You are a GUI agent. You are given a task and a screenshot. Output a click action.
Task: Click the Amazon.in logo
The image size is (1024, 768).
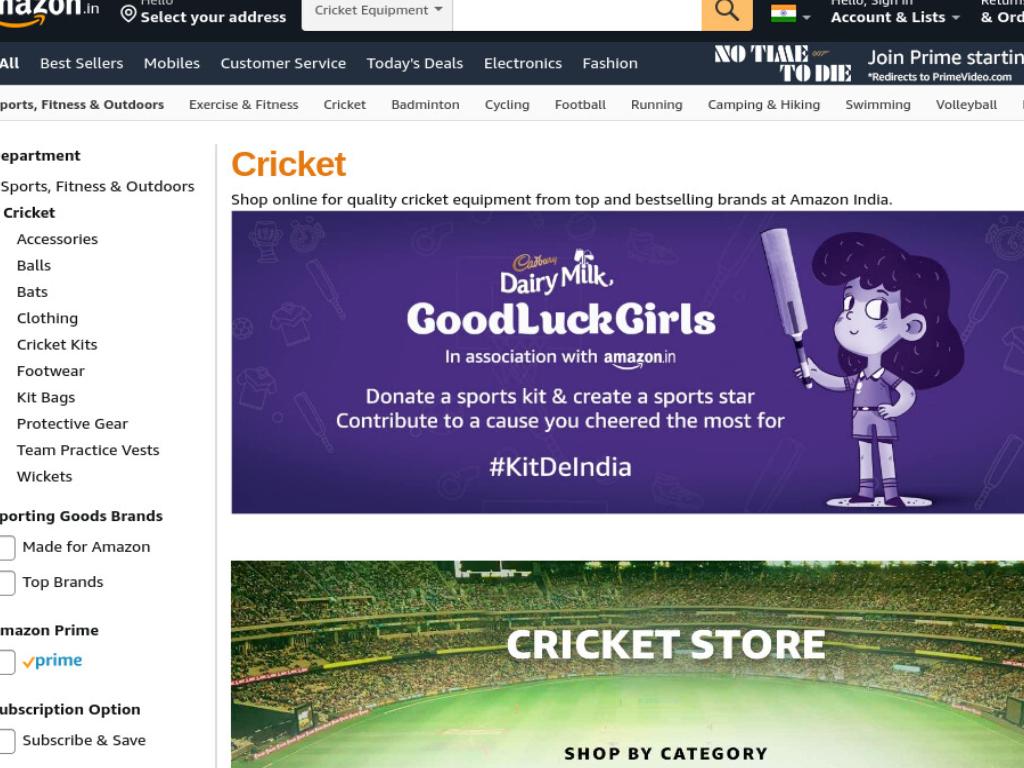tap(49, 12)
